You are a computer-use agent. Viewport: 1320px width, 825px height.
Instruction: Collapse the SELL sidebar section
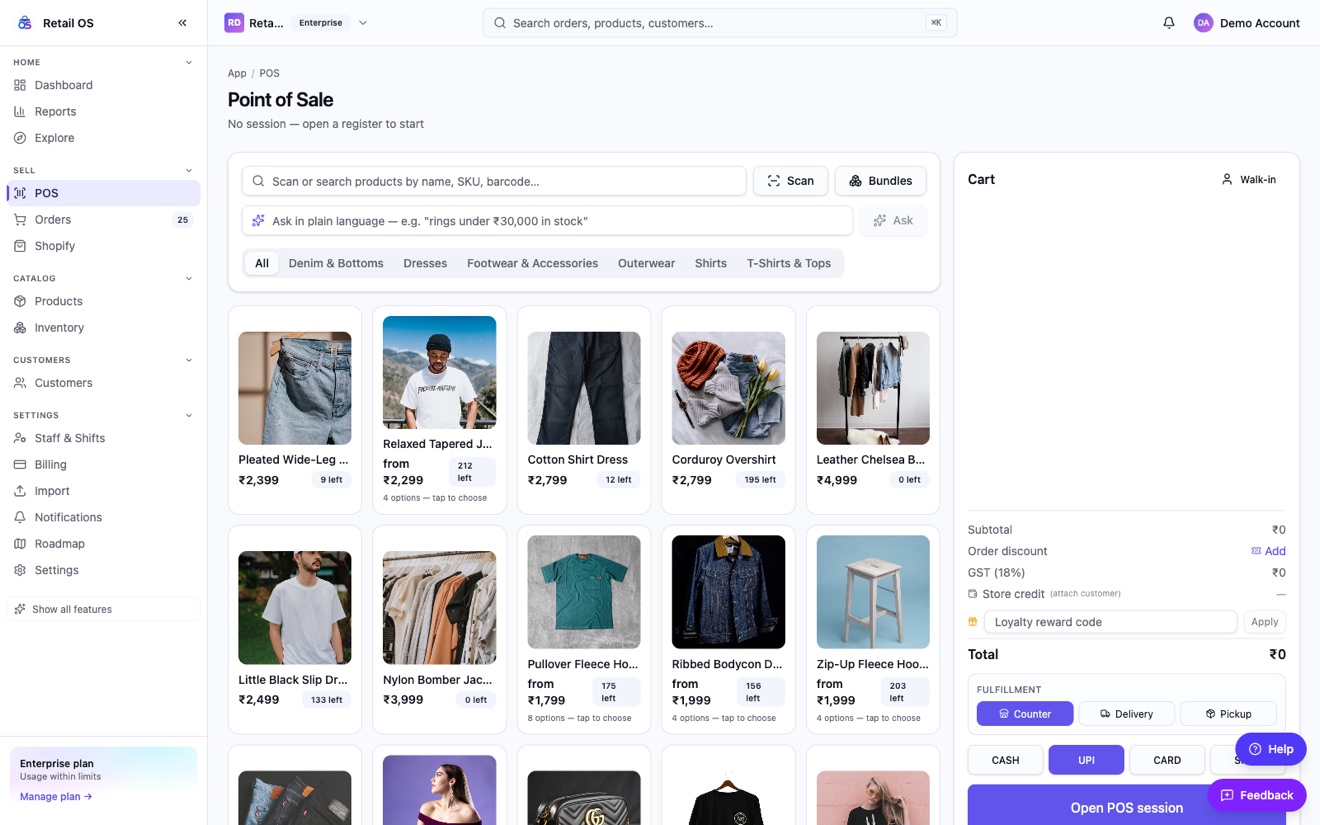point(189,170)
